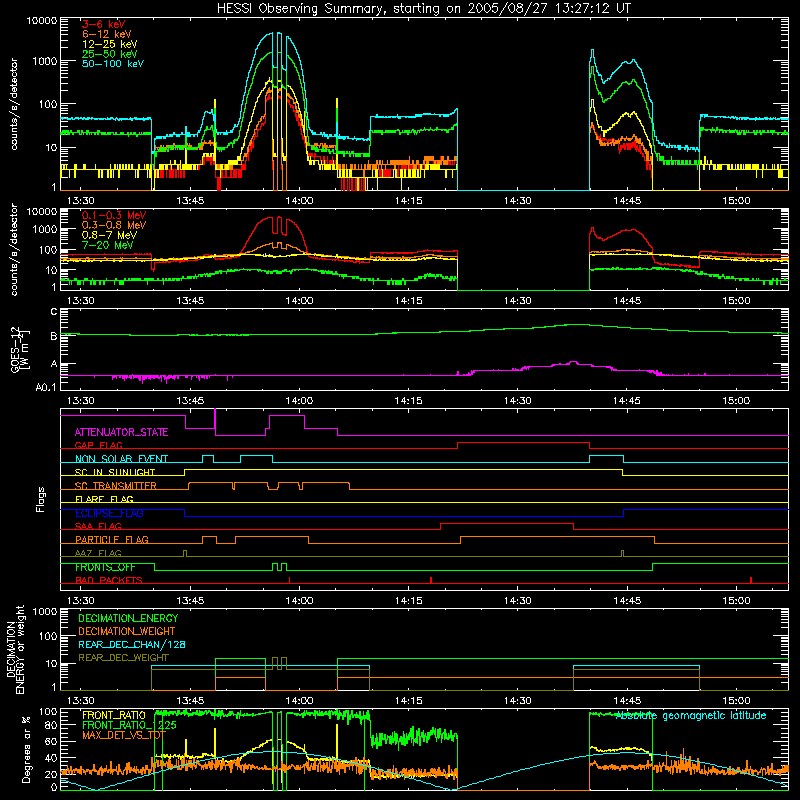The width and height of the screenshot is (800, 800).
Task: Select the SC_IN_SUNLIGHT flag label
Action: point(115,472)
